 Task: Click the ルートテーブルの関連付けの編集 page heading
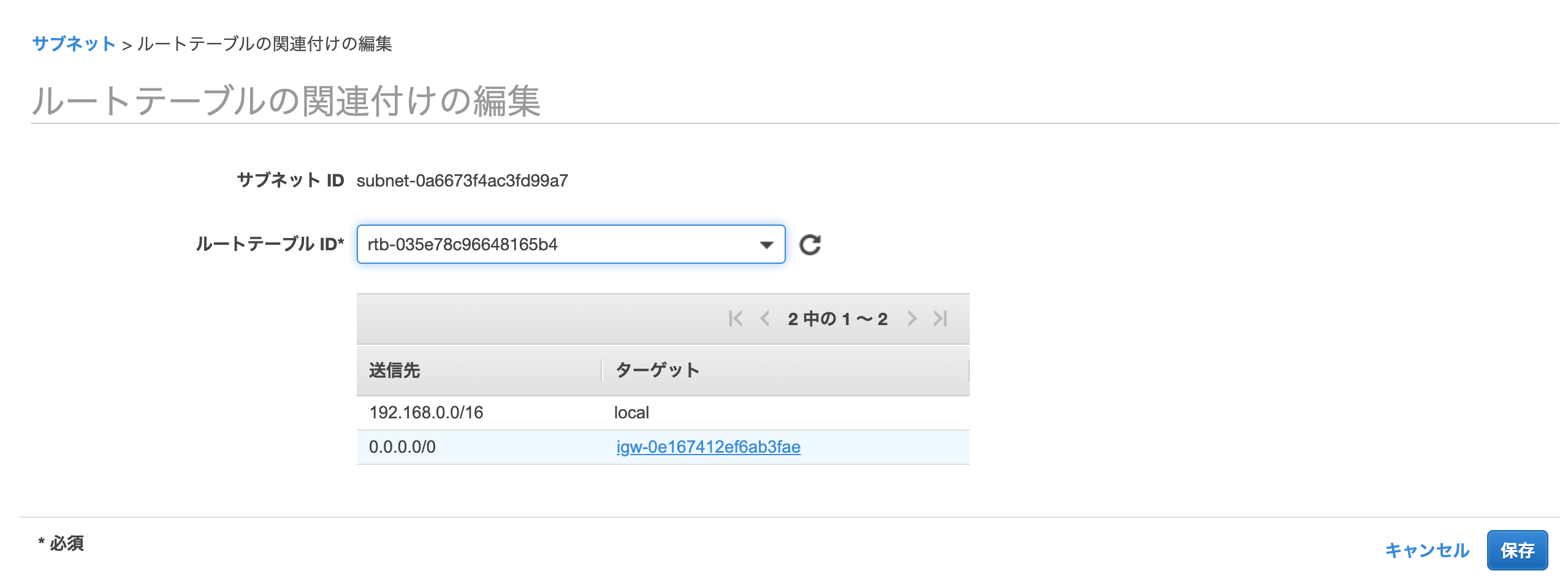point(286,101)
